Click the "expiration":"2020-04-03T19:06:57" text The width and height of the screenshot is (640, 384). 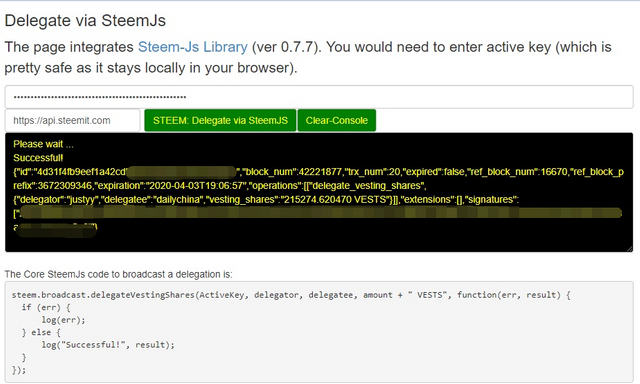pyautogui.click(x=171, y=186)
